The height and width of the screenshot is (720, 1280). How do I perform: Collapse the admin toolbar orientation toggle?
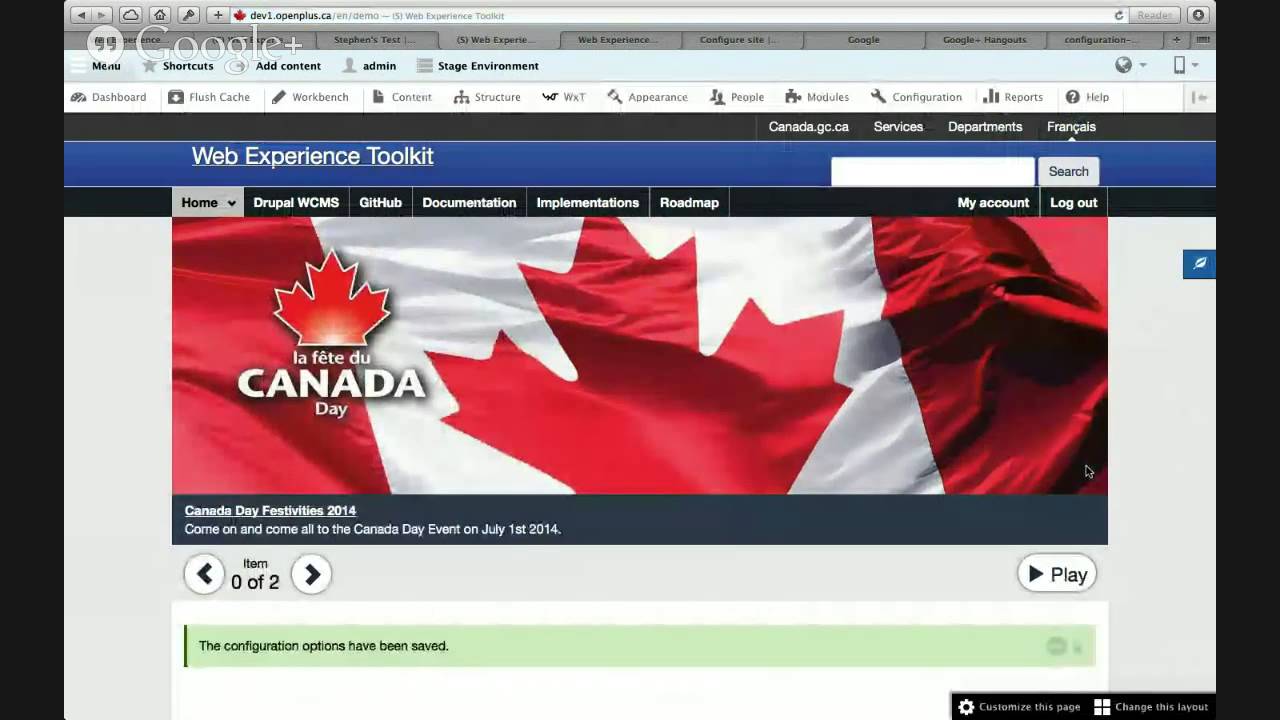point(1200,97)
